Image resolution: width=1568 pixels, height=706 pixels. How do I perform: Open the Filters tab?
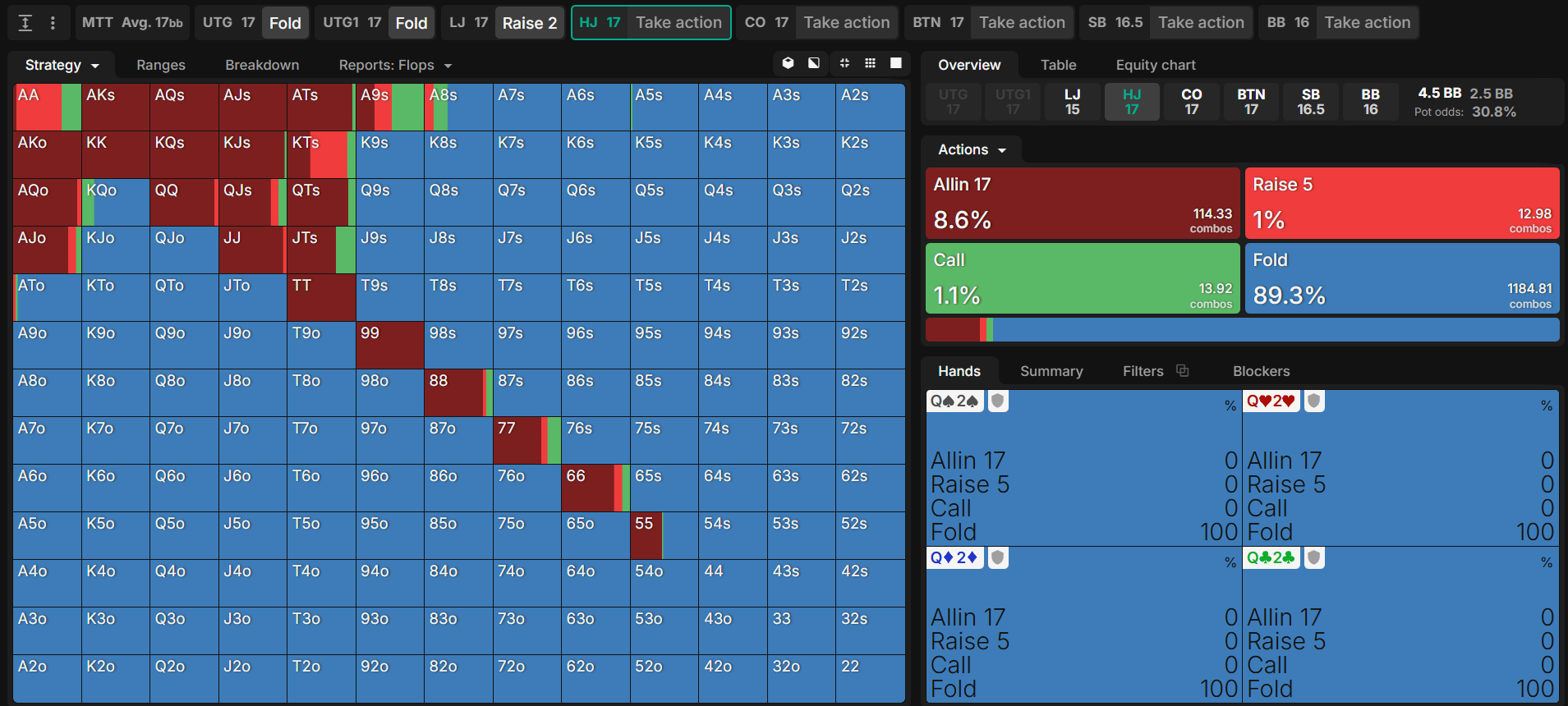[1143, 371]
